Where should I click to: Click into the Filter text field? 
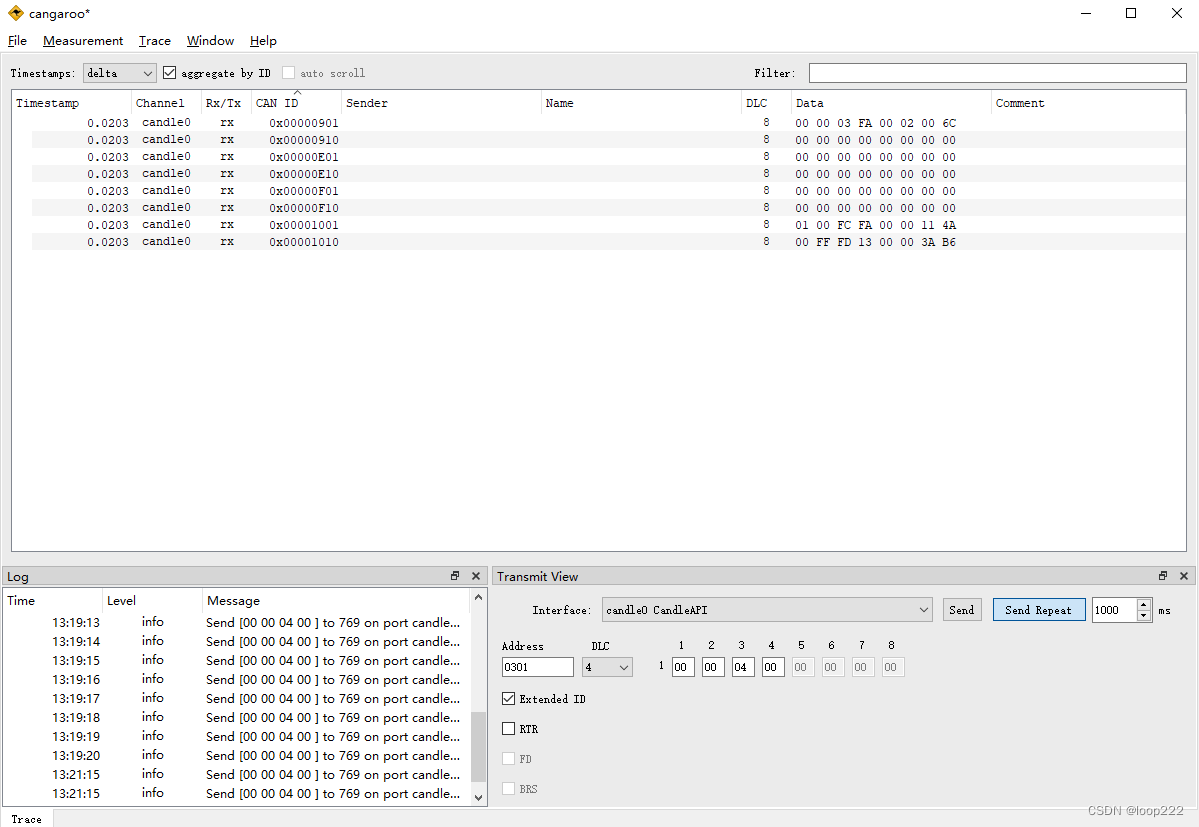point(997,73)
